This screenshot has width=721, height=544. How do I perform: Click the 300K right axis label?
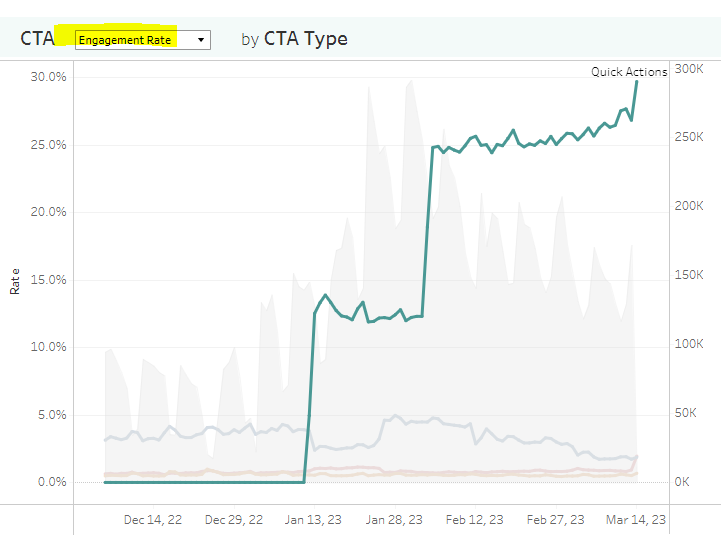point(689,69)
